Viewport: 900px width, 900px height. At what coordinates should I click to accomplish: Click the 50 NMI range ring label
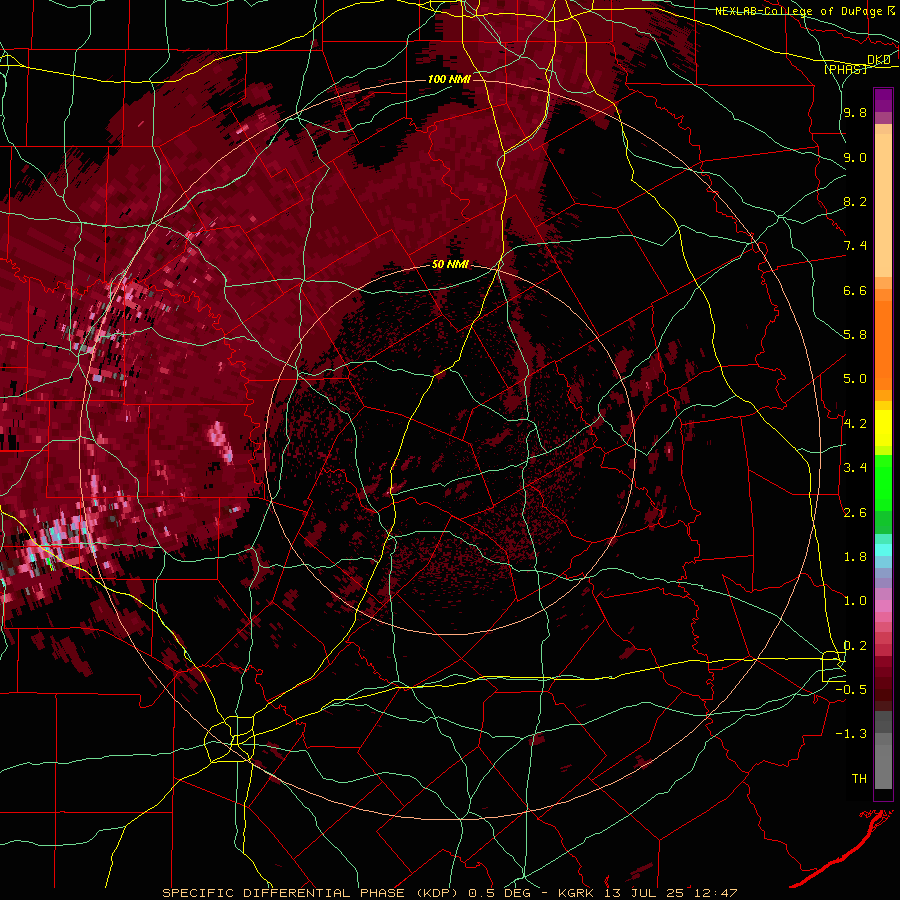tap(451, 264)
